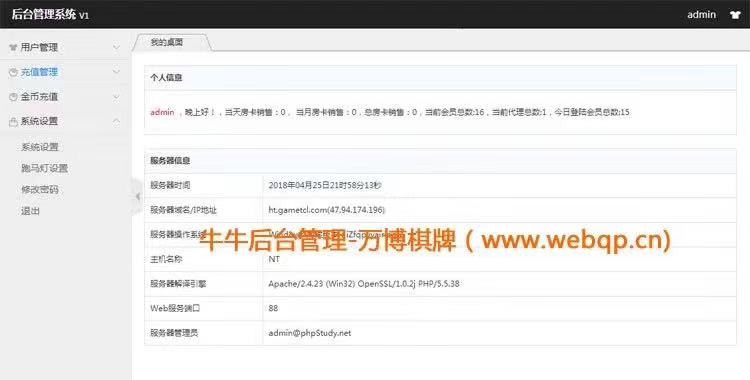
Task: Click the 主机名称 label cell
Action: click(x=204, y=259)
